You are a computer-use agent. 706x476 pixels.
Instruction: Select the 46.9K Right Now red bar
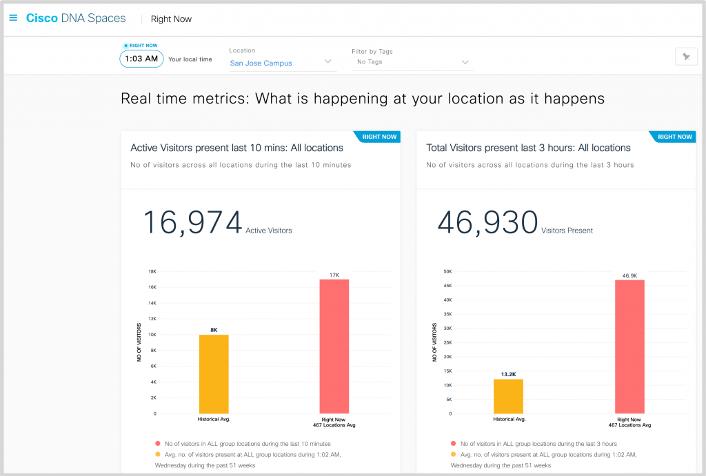pyautogui.click(x=630, y=345)
